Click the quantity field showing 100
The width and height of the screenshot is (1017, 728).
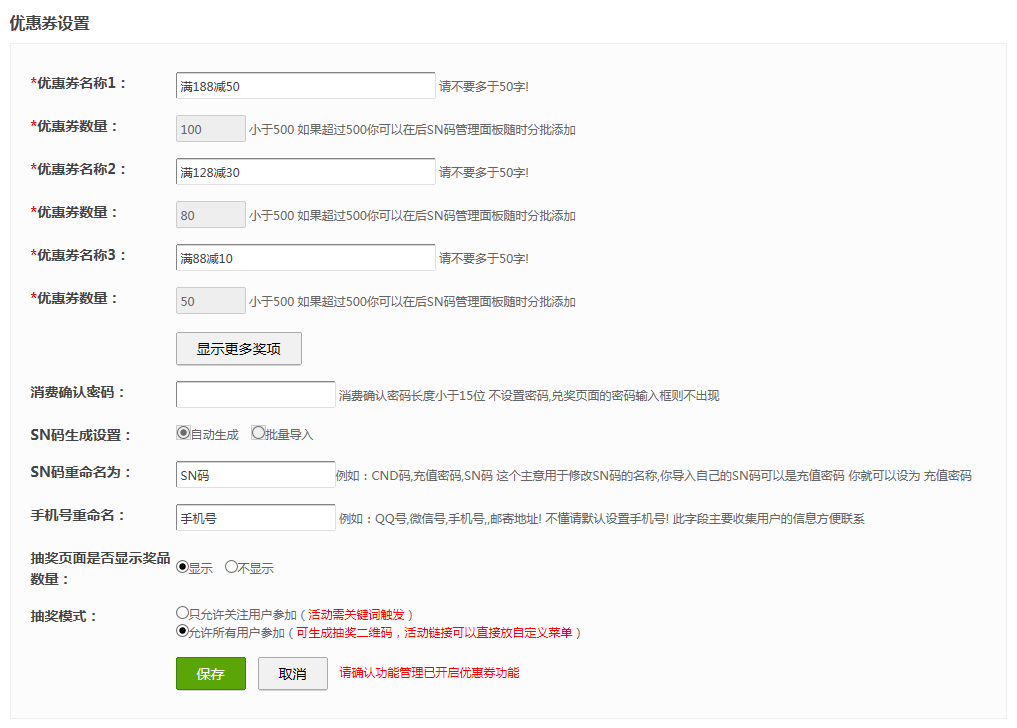[x=210, y=129]
